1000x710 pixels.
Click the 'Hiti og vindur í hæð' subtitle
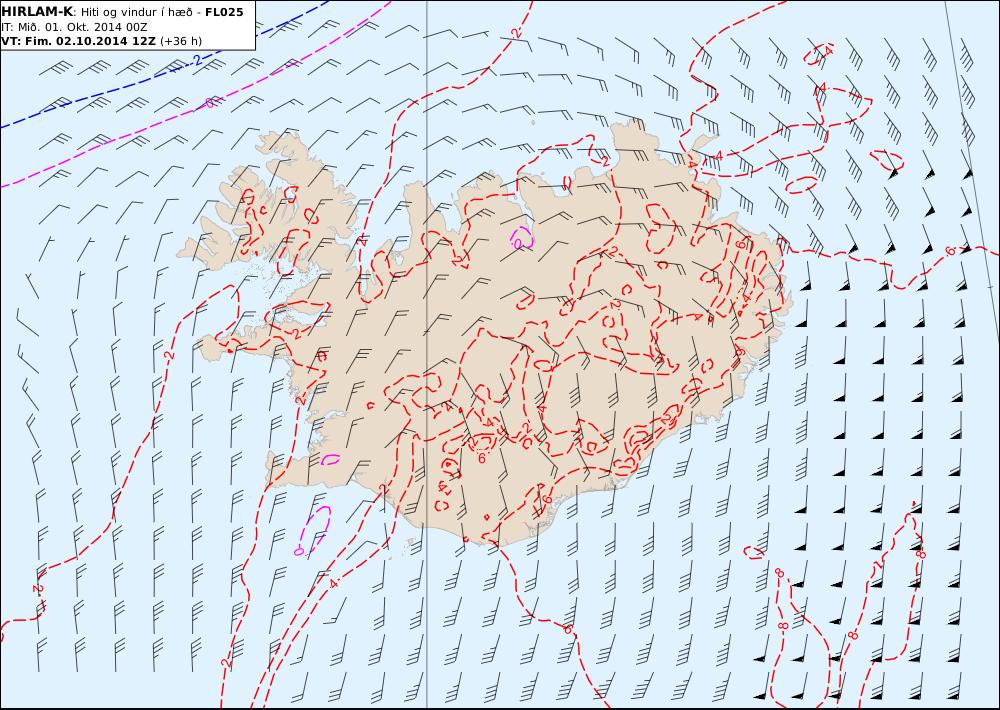[136, 12]
